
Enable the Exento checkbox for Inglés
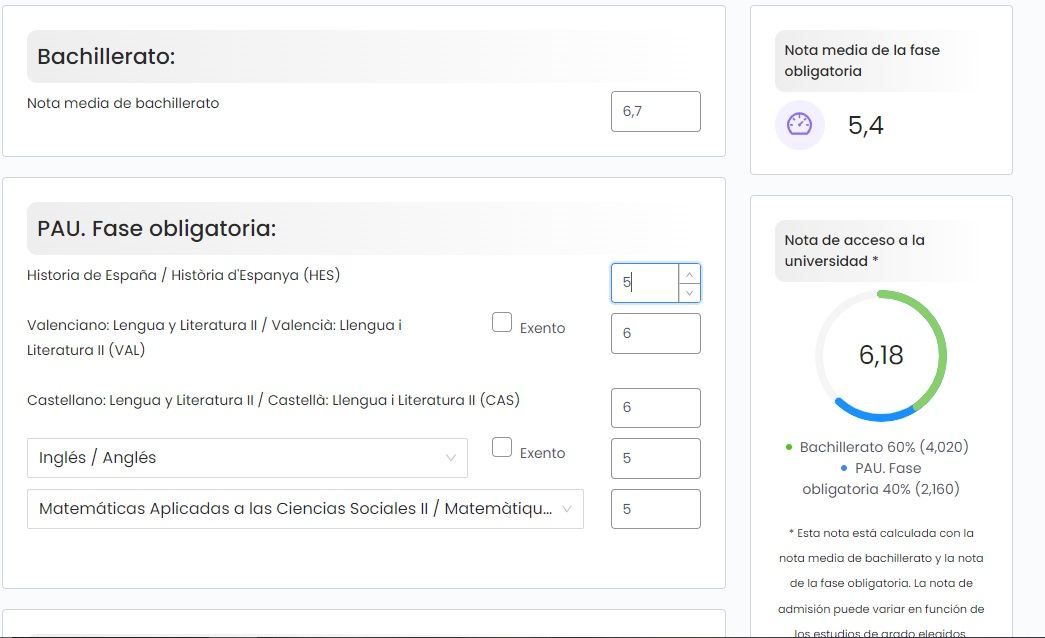click(502, 447)
